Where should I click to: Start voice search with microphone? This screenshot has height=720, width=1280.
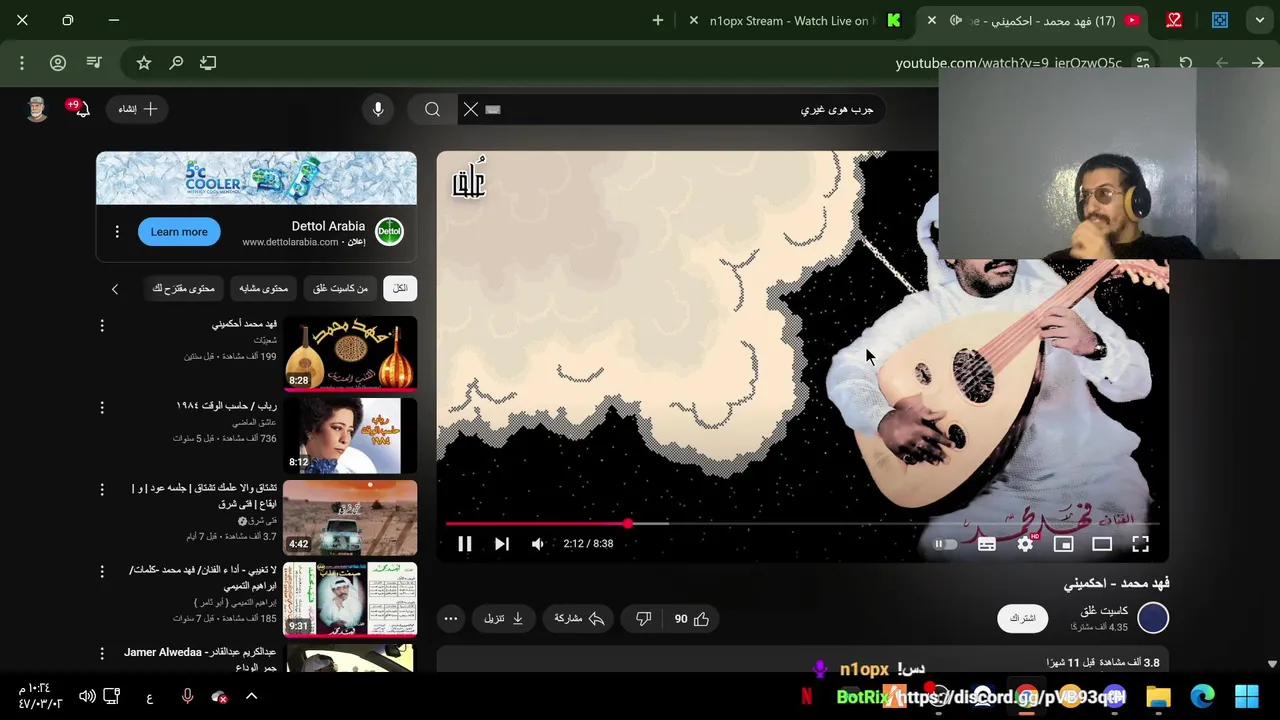coord(378,109)
